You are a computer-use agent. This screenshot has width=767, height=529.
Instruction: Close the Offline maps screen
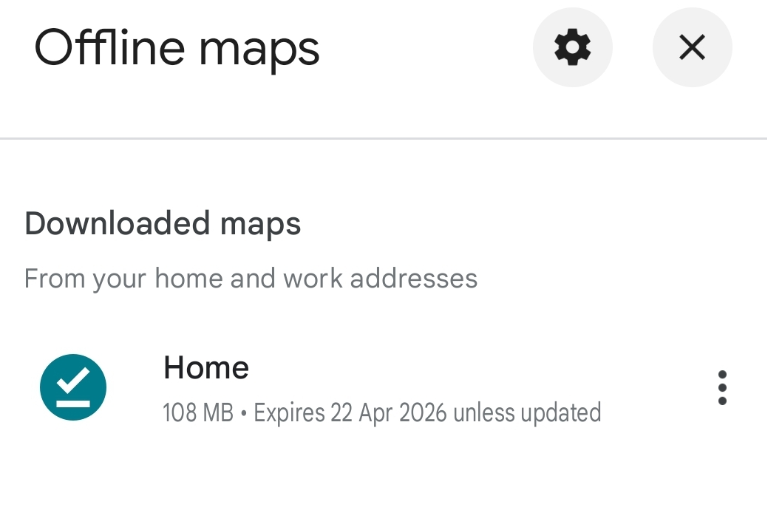coord(692,47)
